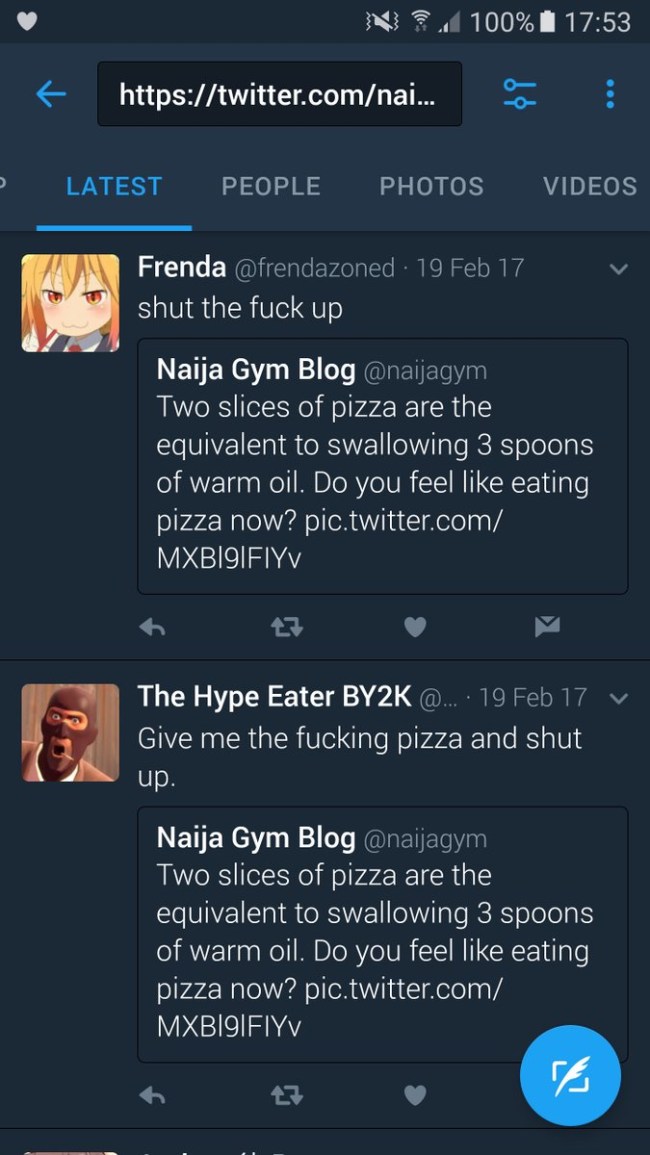Image resolution: width=650 pixels, height=1155 pixels.
Task: Like Frenda's tweet with the heart
Action: (415, 627)
